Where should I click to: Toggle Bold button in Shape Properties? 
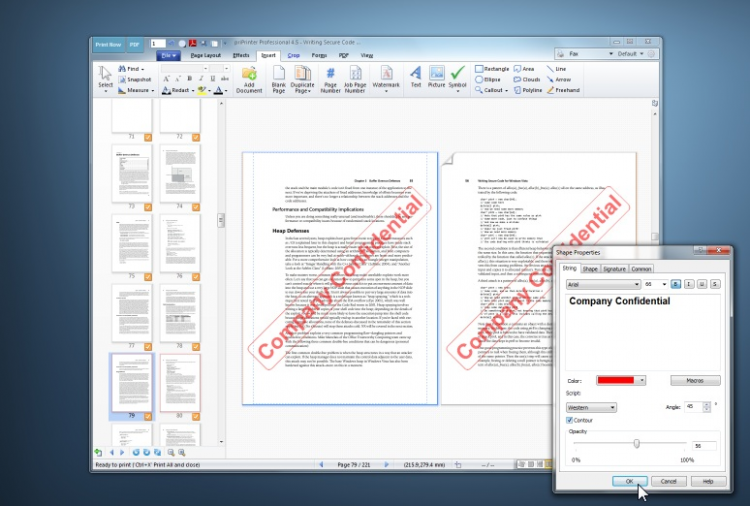tap(675, 284)
